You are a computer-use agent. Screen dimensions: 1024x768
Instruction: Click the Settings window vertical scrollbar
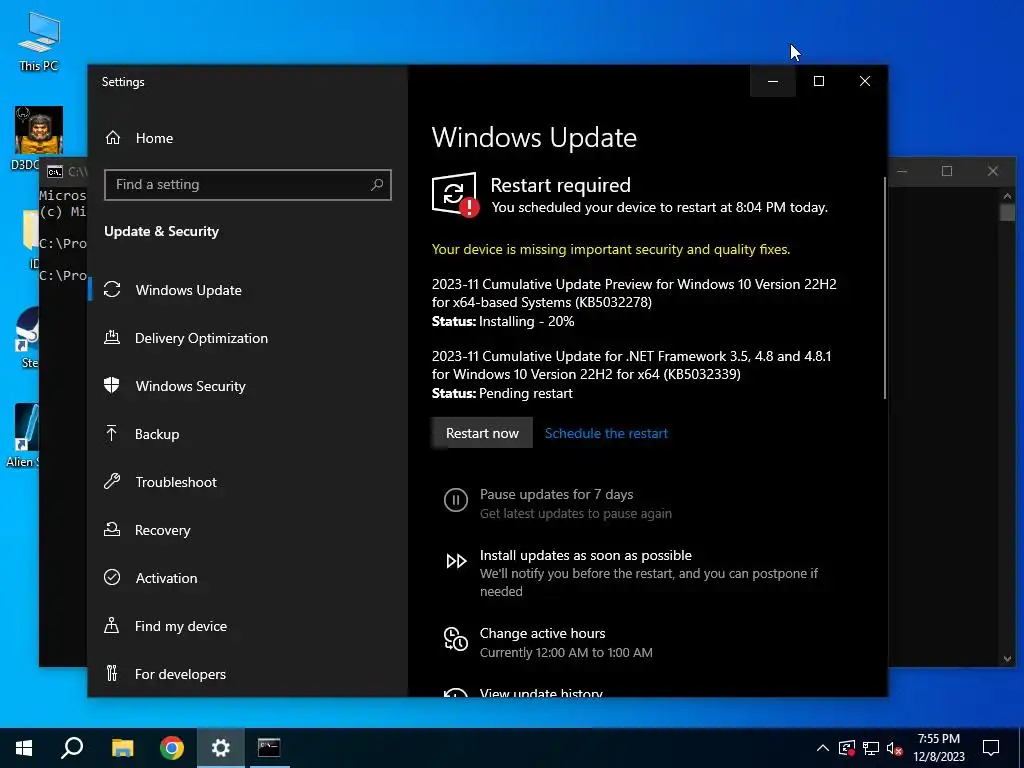885,287
